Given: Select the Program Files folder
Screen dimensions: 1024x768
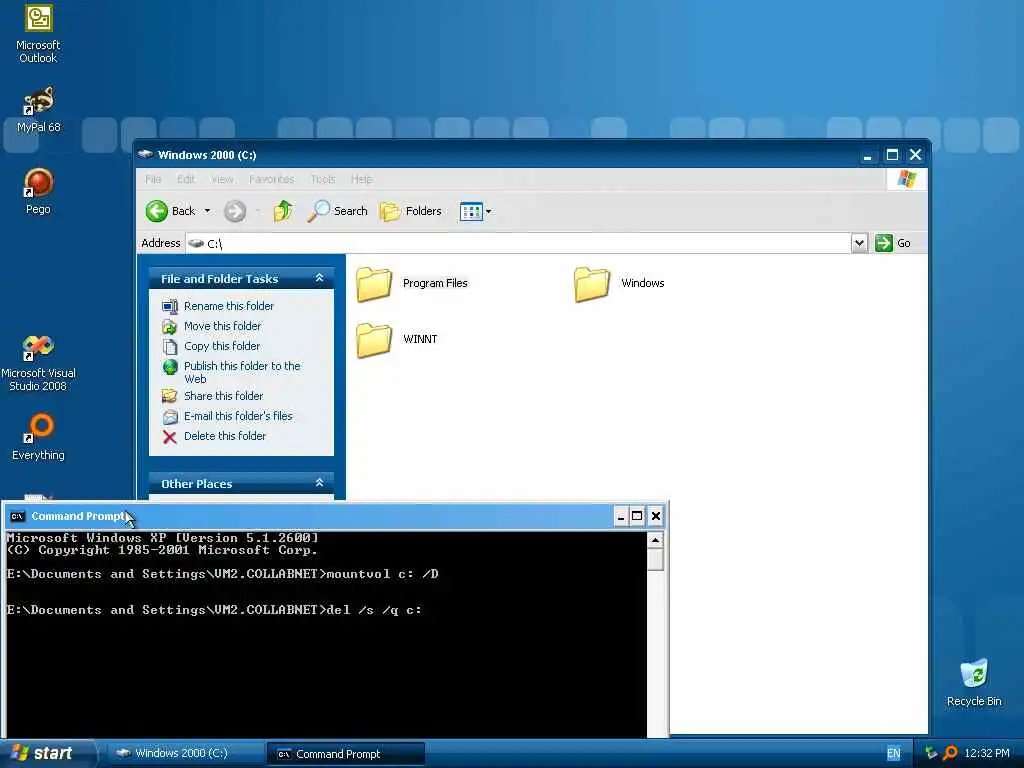Looking at the screenshot, I should point(412,283).
